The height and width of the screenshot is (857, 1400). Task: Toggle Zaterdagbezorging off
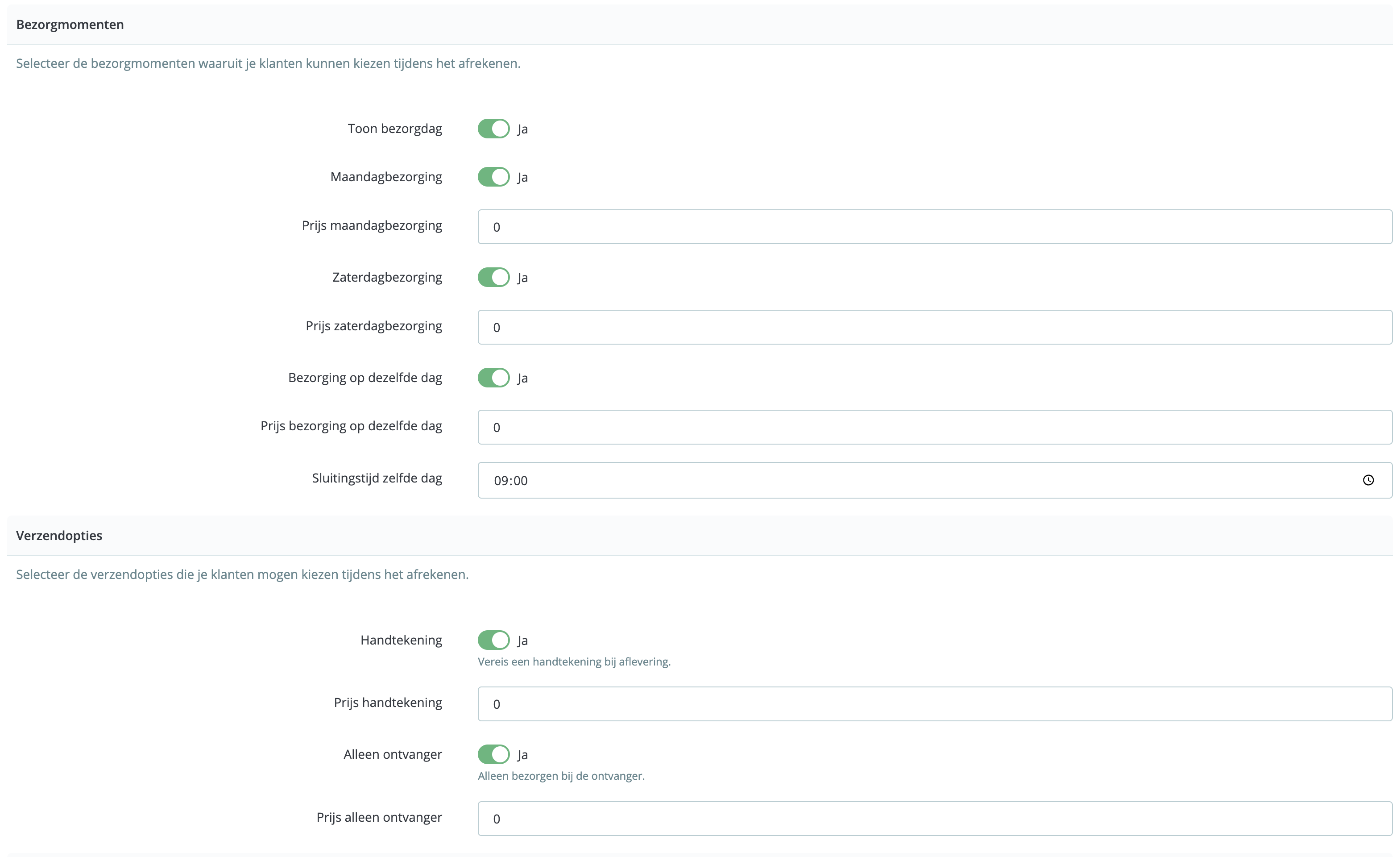point(494,277)
